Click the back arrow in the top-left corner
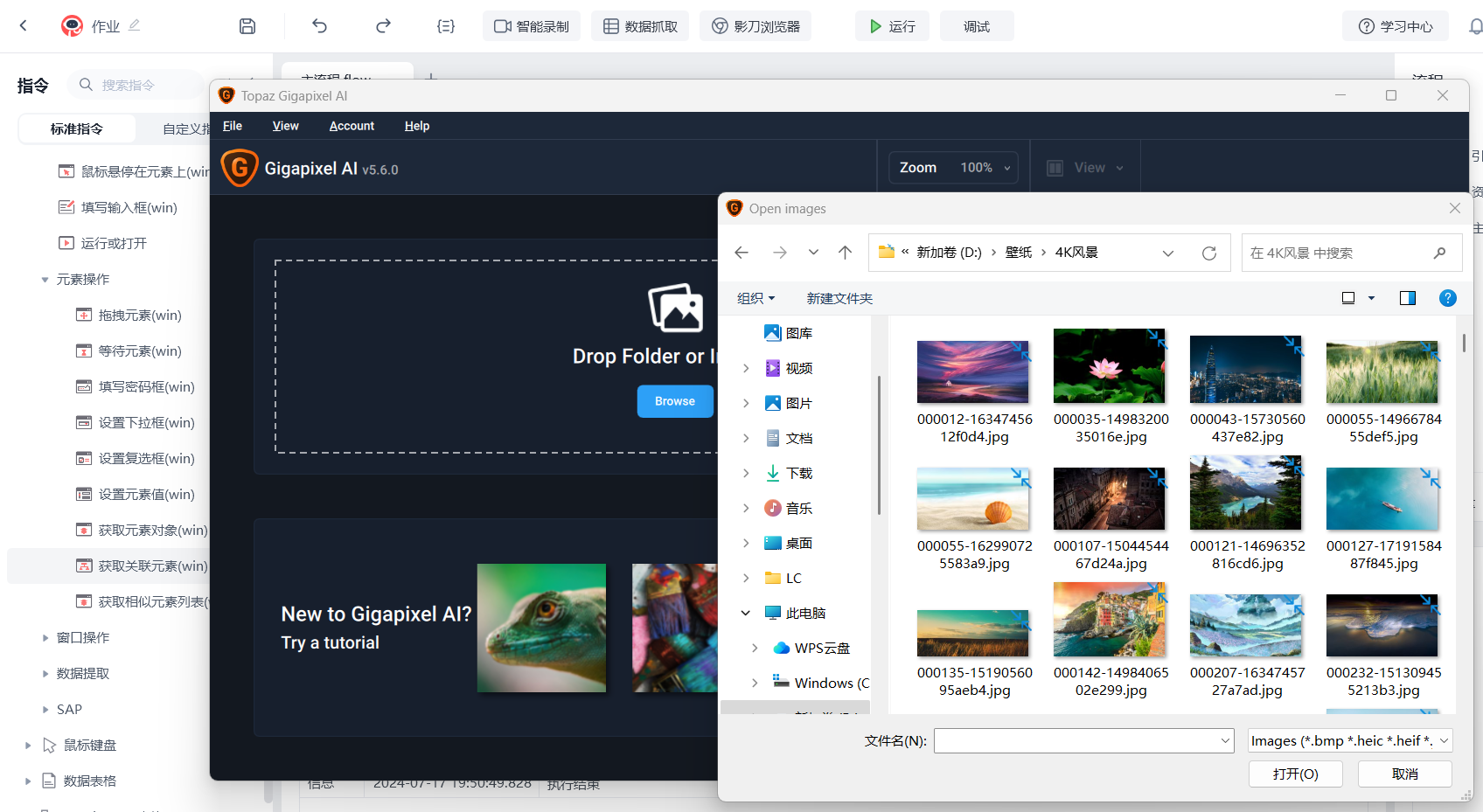Image resolution: width=1483 pixels, height=812 pixels. 24,26
